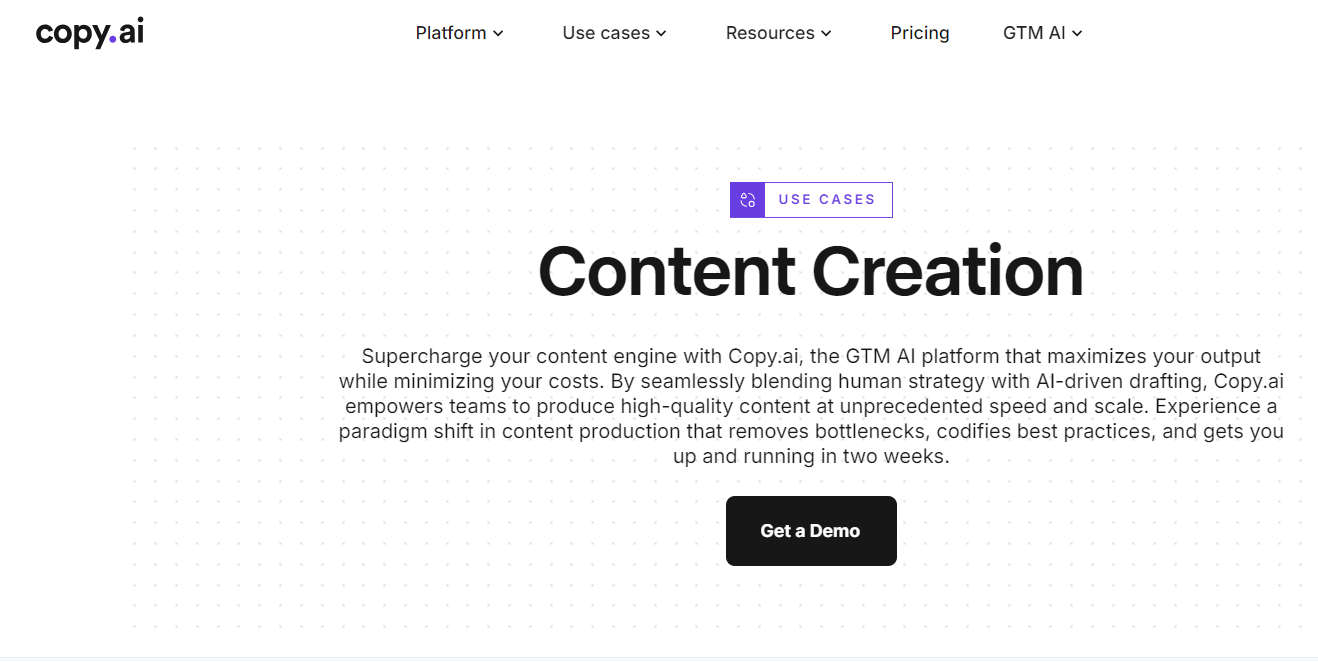
Task: Click the purple dot in the copy.ai logo
Action: 112,40
